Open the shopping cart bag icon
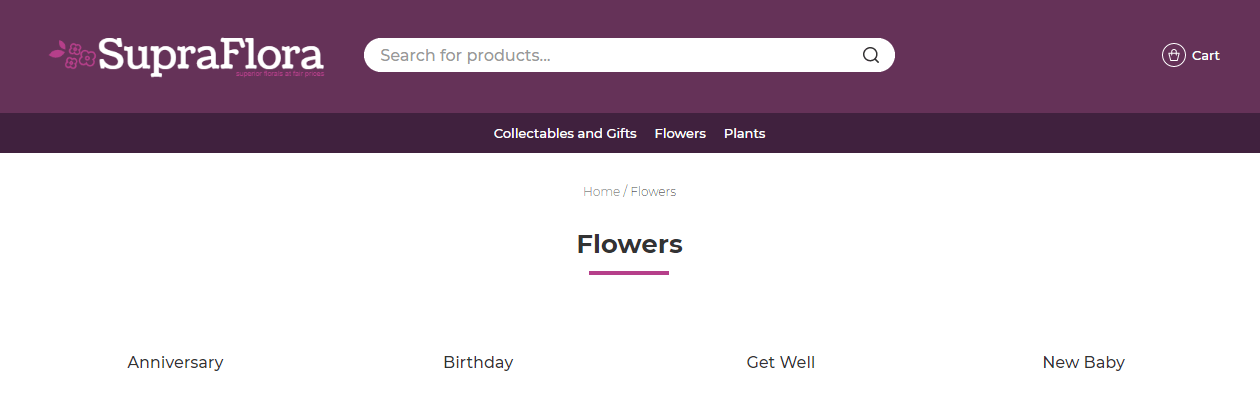The width and height of the screenshot is (1260, 404). pos(1173,55)
